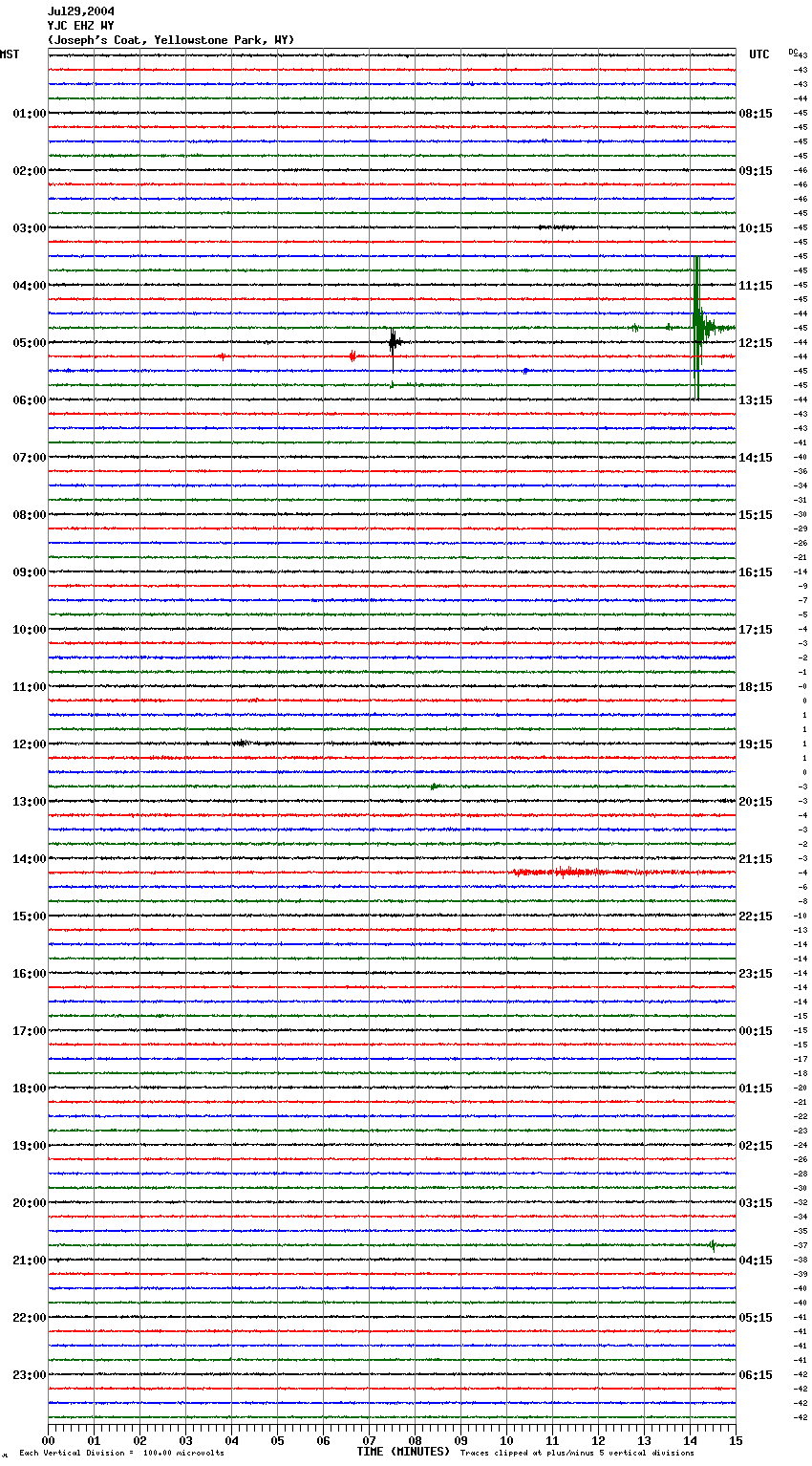
Task: Click the date header "Jul29,2004"
Action: (81, 11)
